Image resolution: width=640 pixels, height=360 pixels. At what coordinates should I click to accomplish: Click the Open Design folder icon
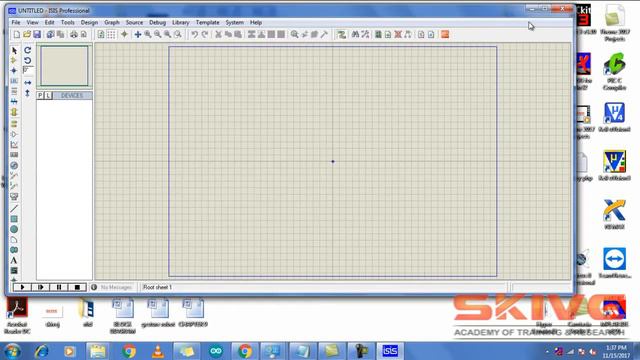coord(27,35)
